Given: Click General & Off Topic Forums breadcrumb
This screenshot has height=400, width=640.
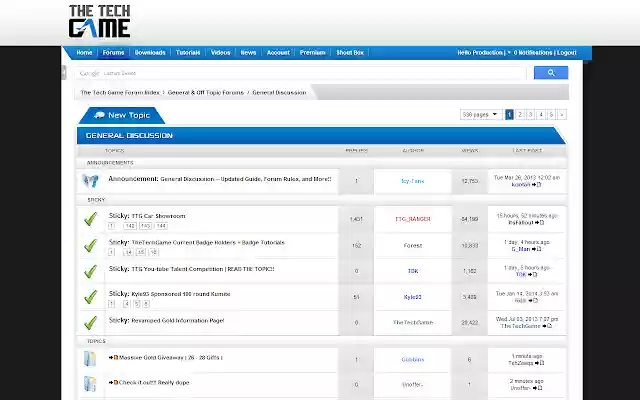Looking at the screenshot, I should [205, 93].
